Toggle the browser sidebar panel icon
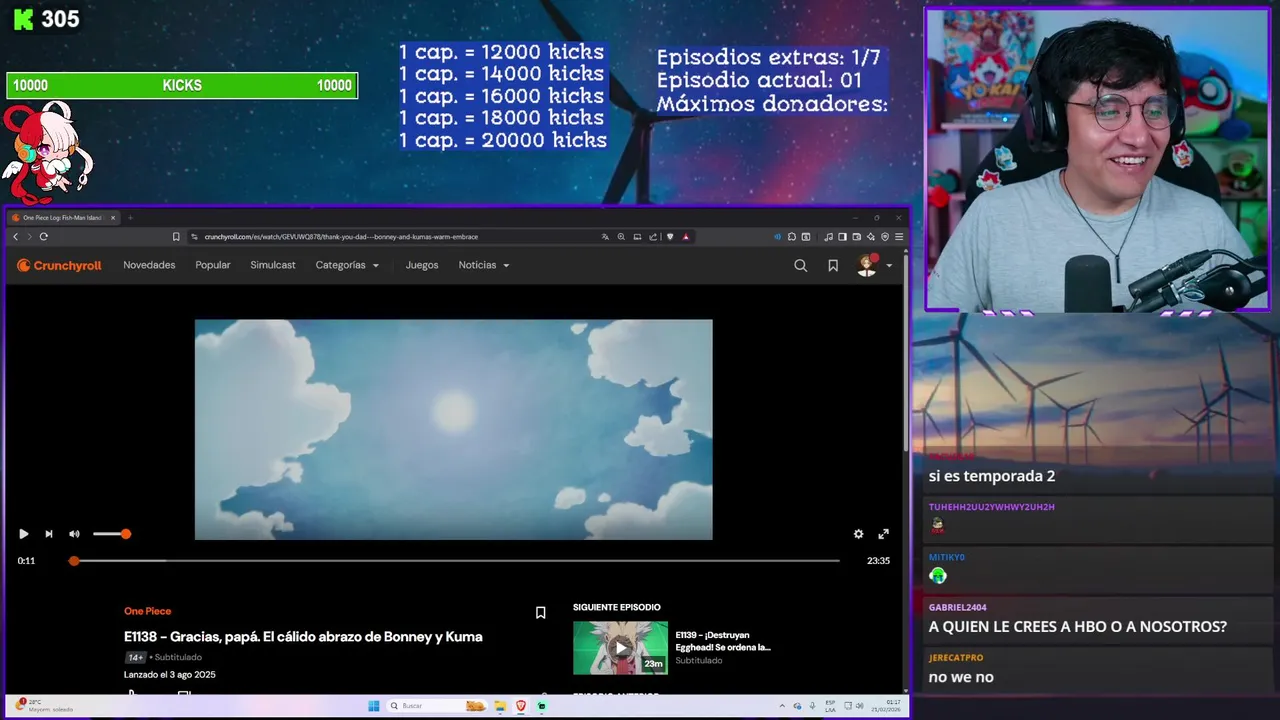Image resolution: width=1280 pixels, height=720 pixels. 842,237
